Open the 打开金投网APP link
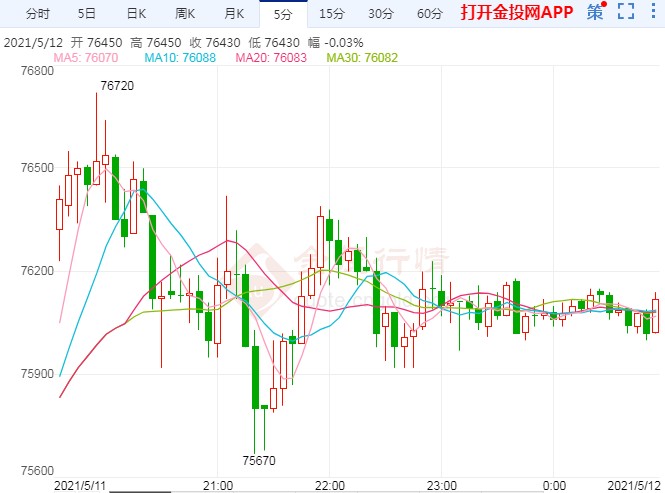The height and width of the screenshot is (493, 665). click(517, 14)
